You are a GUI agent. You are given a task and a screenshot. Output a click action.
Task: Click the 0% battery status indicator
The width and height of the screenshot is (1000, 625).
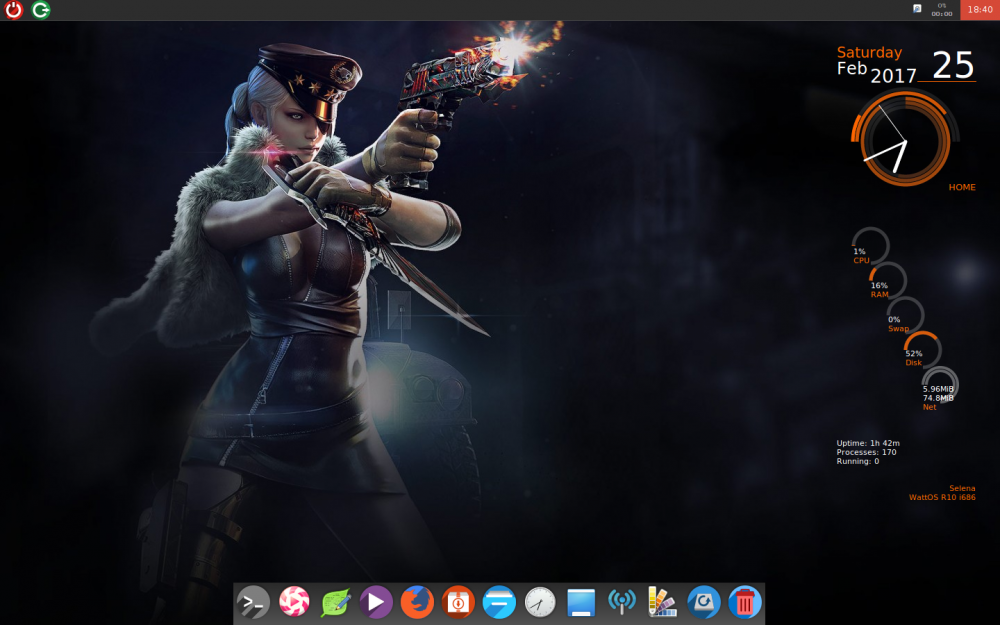click(x=942, y=10)
